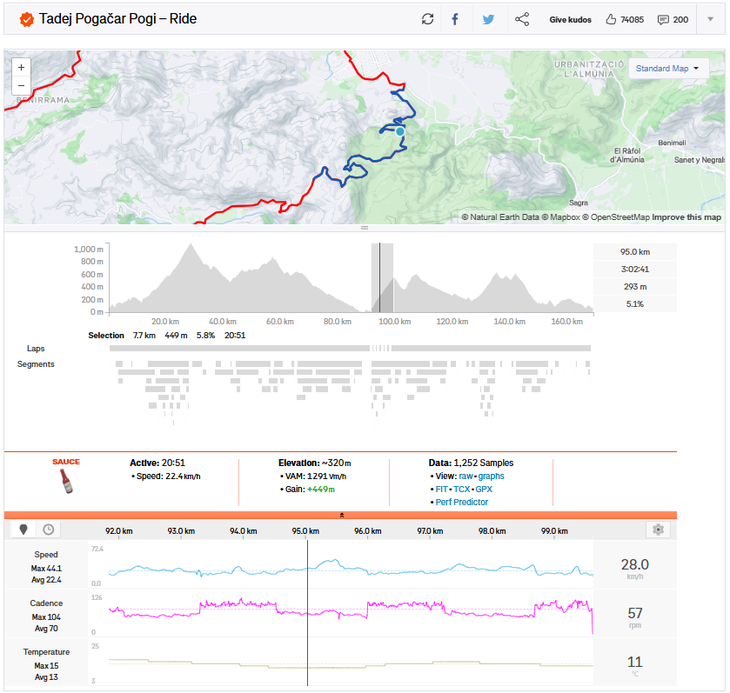The height and width of the screenshot is (693, 730).
Task: Click the 28.0 km/h speed value
Action: [635, 565]
